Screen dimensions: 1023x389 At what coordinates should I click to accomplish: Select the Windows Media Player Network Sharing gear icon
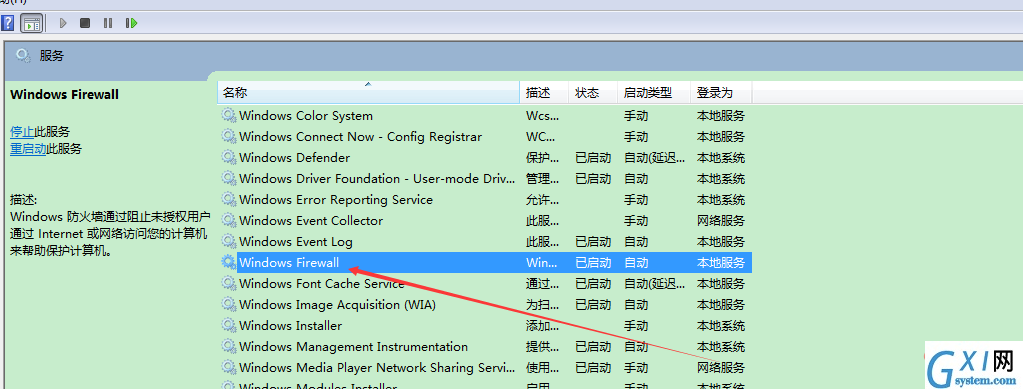tap(228, 367)
